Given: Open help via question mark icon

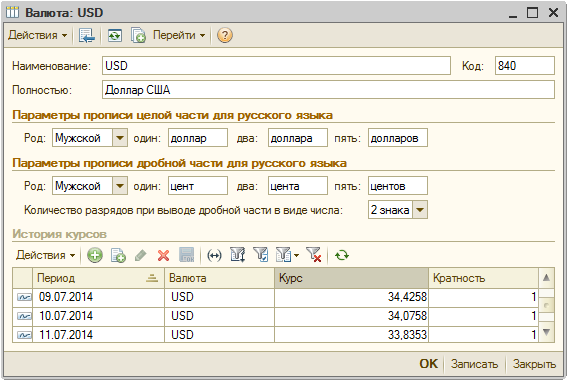Looking at the screenshot, I should tap(225, 35).
